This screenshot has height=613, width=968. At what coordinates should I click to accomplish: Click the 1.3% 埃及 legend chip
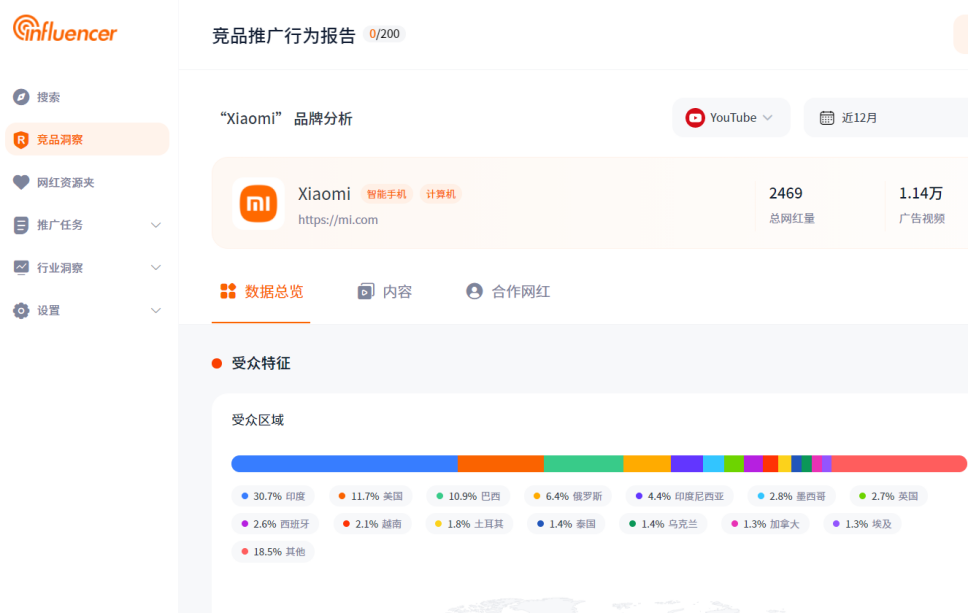[x=862, y=523]
